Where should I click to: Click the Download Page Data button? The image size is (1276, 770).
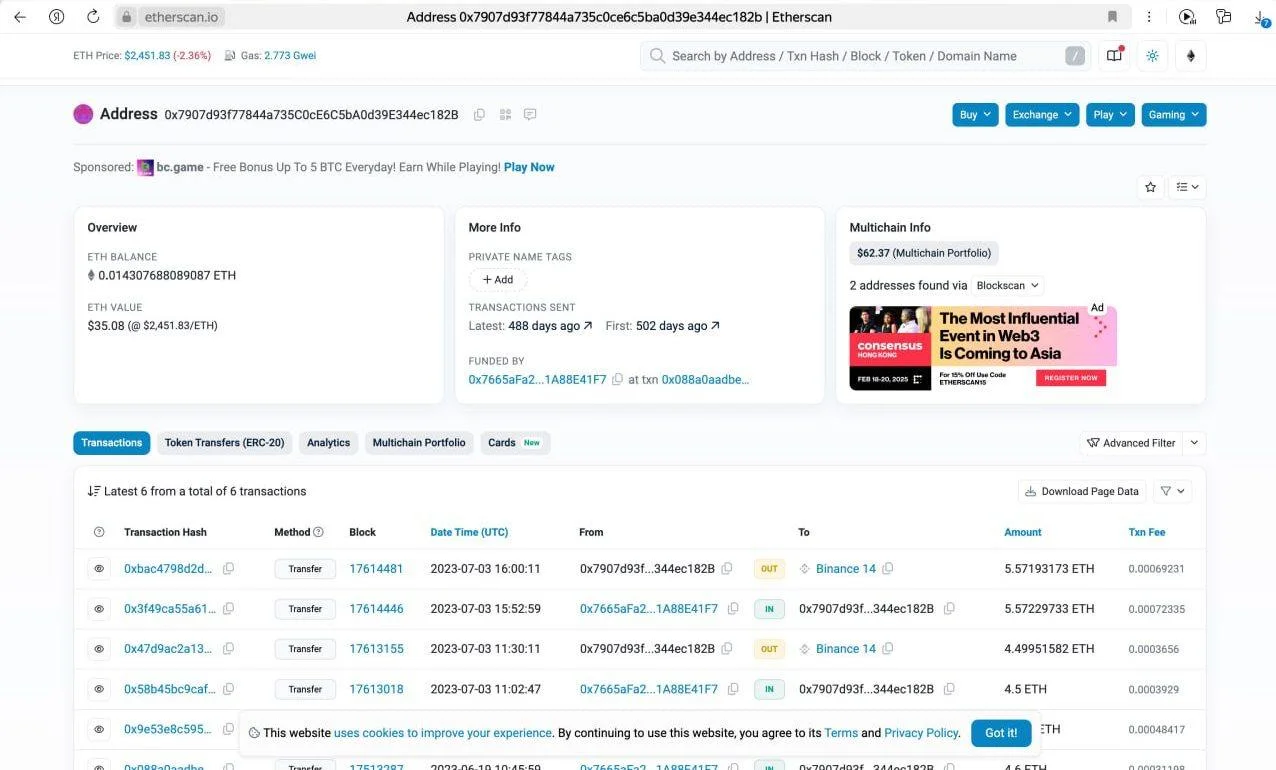click(1081, 491)
